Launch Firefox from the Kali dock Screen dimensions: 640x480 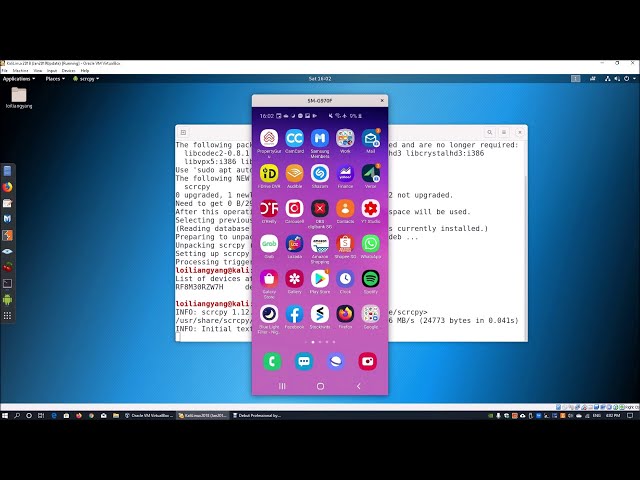coord(7,187)
